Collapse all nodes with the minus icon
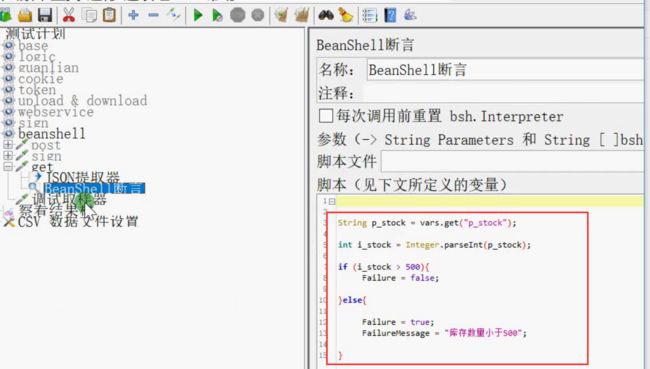The width and height of the screenshot is (650, 369). click(153, 15)
